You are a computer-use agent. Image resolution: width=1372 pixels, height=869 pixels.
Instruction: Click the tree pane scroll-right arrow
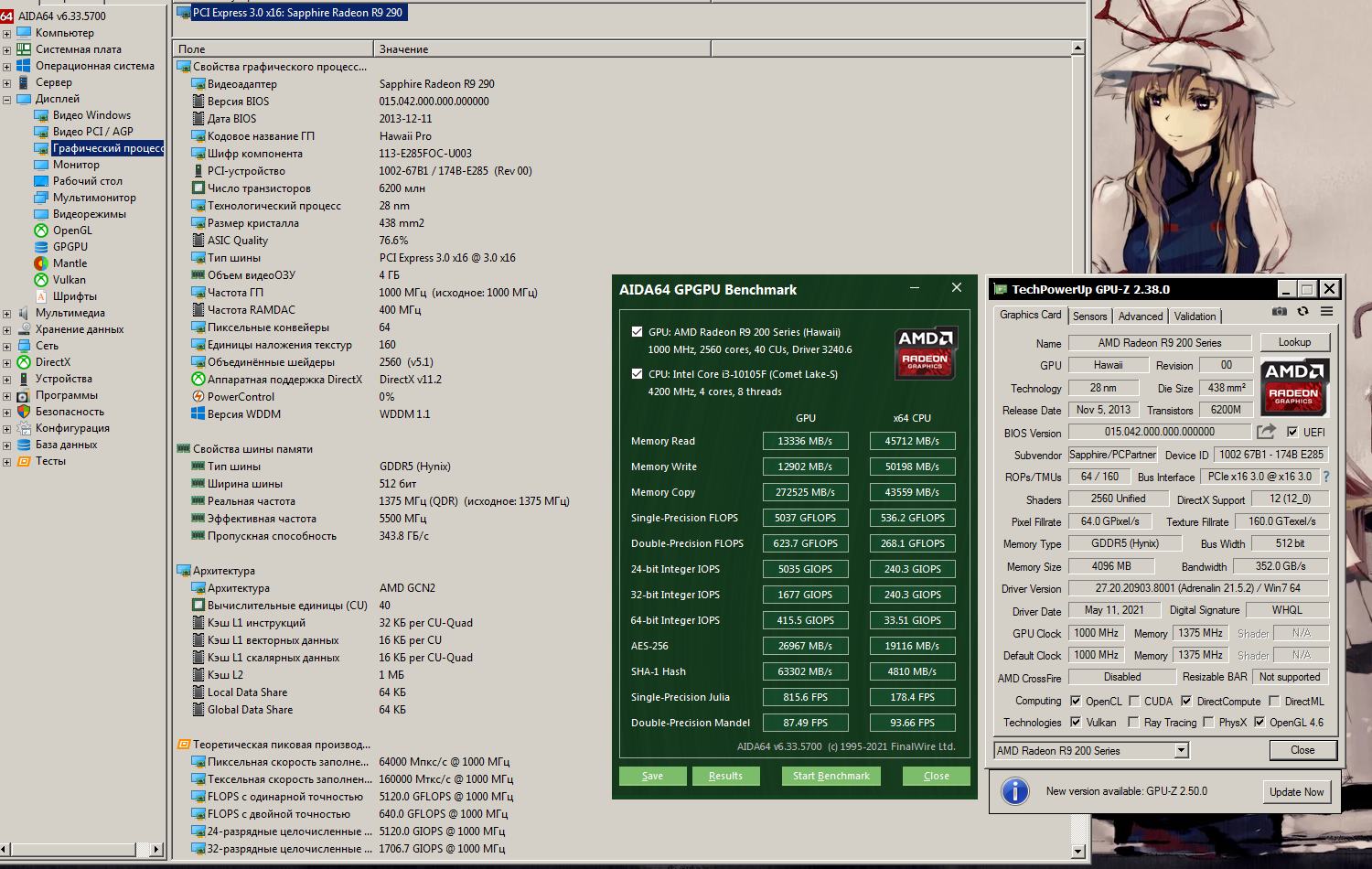coord(155,850)
